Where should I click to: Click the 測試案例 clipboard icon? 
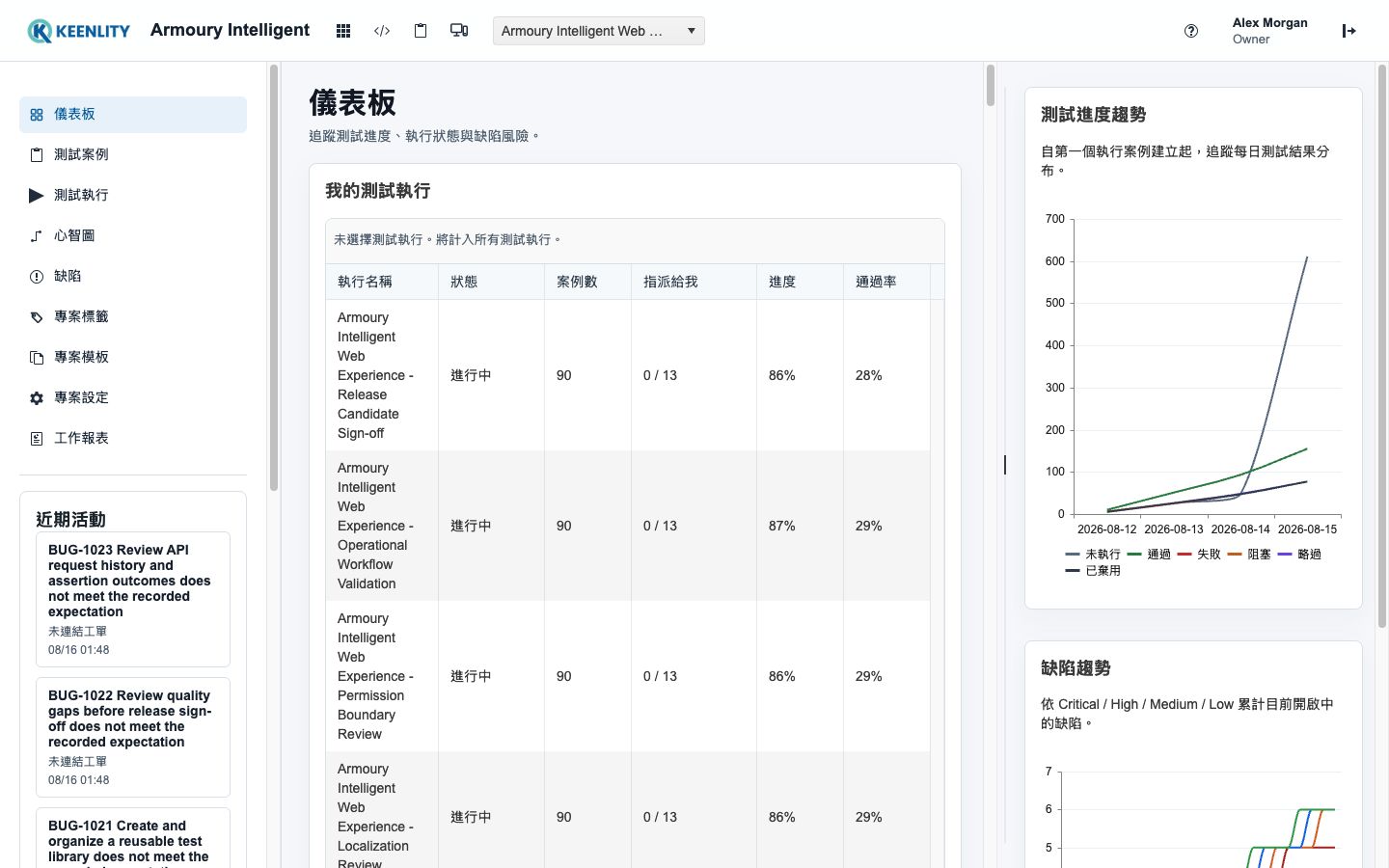coord(37,155)
